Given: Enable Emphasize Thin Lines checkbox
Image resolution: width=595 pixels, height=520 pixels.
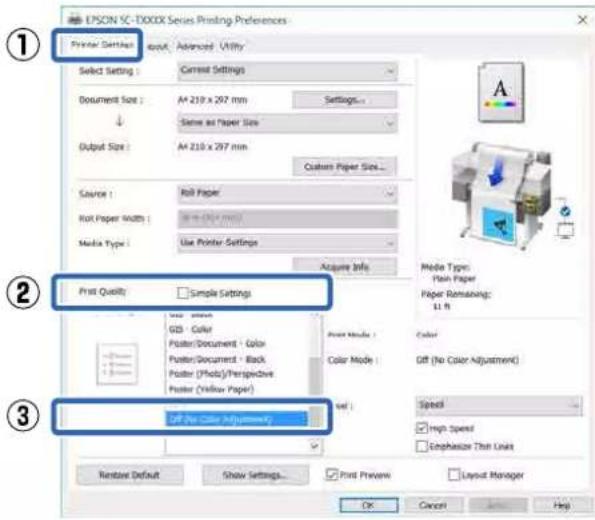Looking at the screenshot, I should pyautogui.click(x=422, y=446).
